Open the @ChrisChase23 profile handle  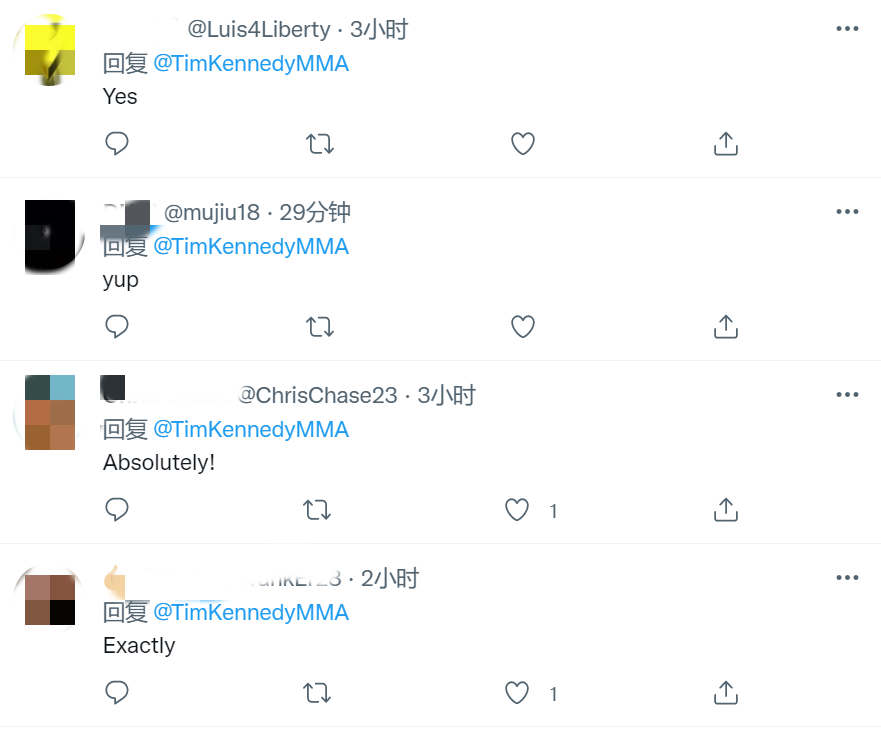318,396
